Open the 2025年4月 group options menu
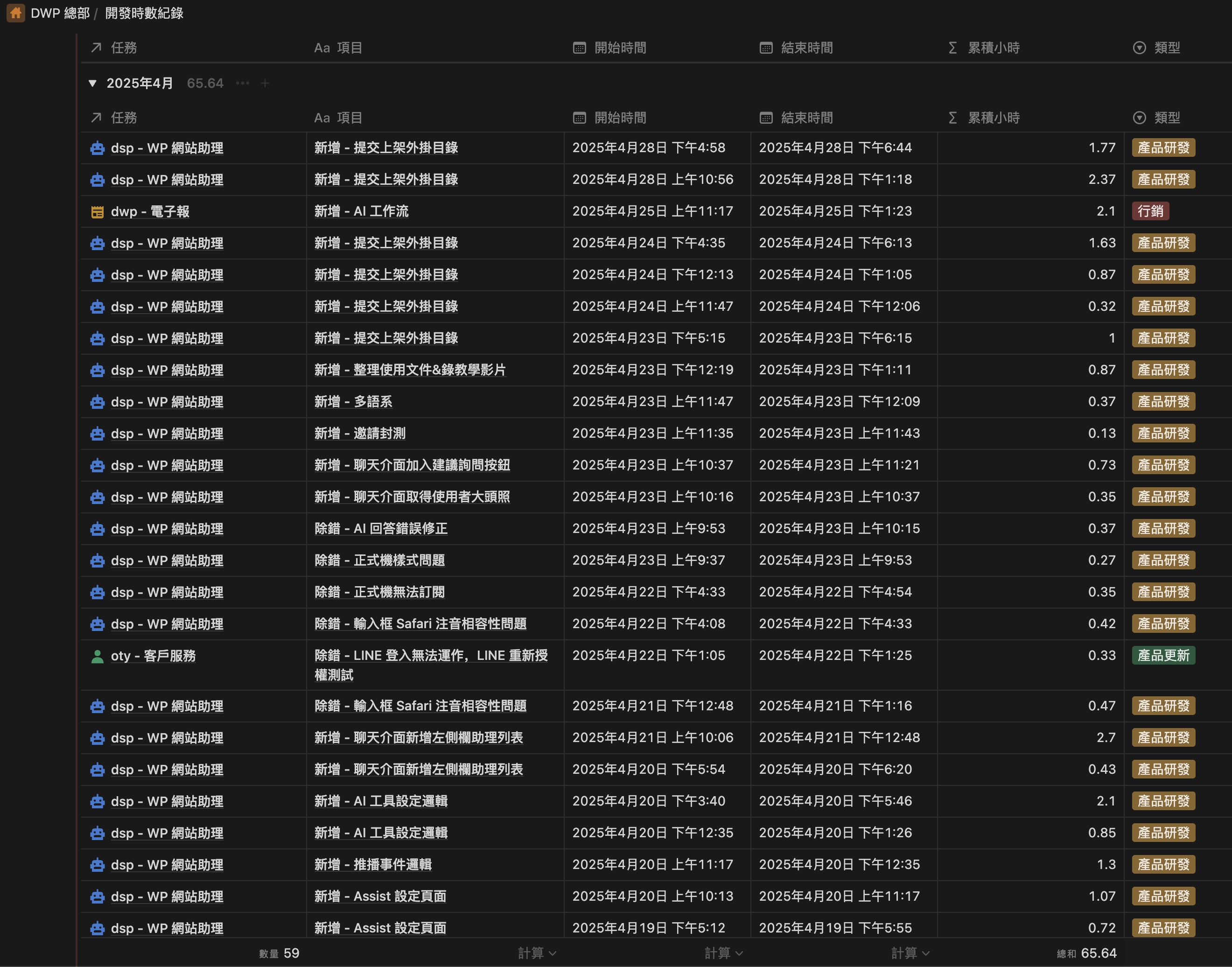Screen dimensions: 1232x967 pos(242,83)
